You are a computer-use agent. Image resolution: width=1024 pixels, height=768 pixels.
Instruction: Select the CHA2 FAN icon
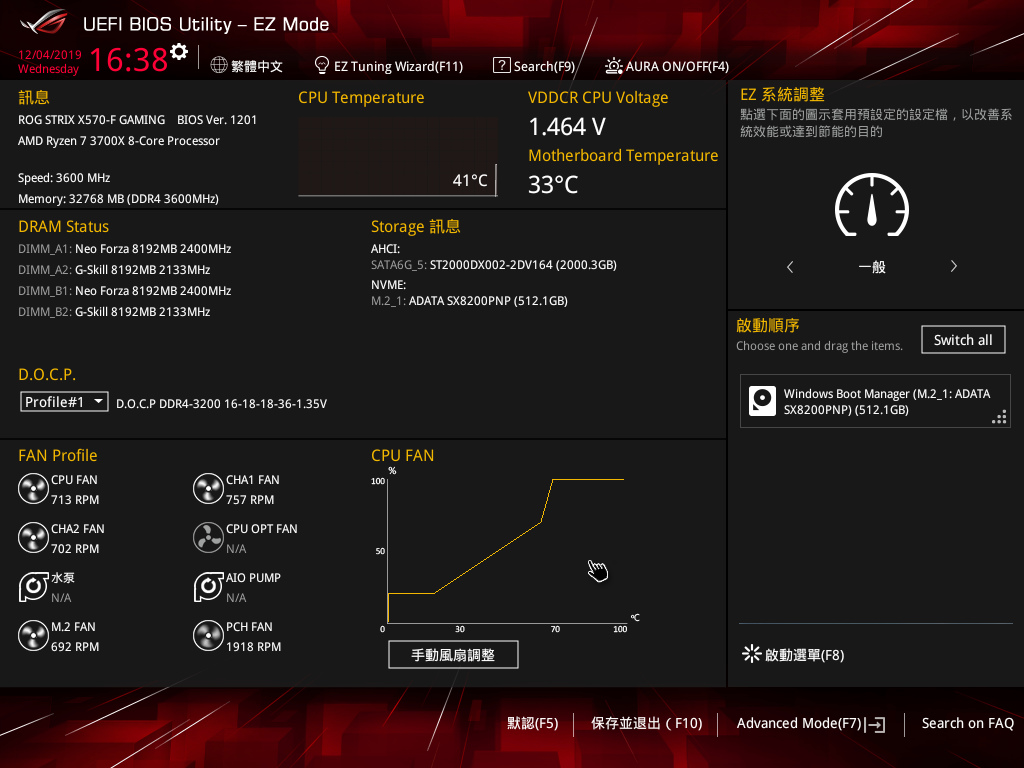tap(33, 538)
